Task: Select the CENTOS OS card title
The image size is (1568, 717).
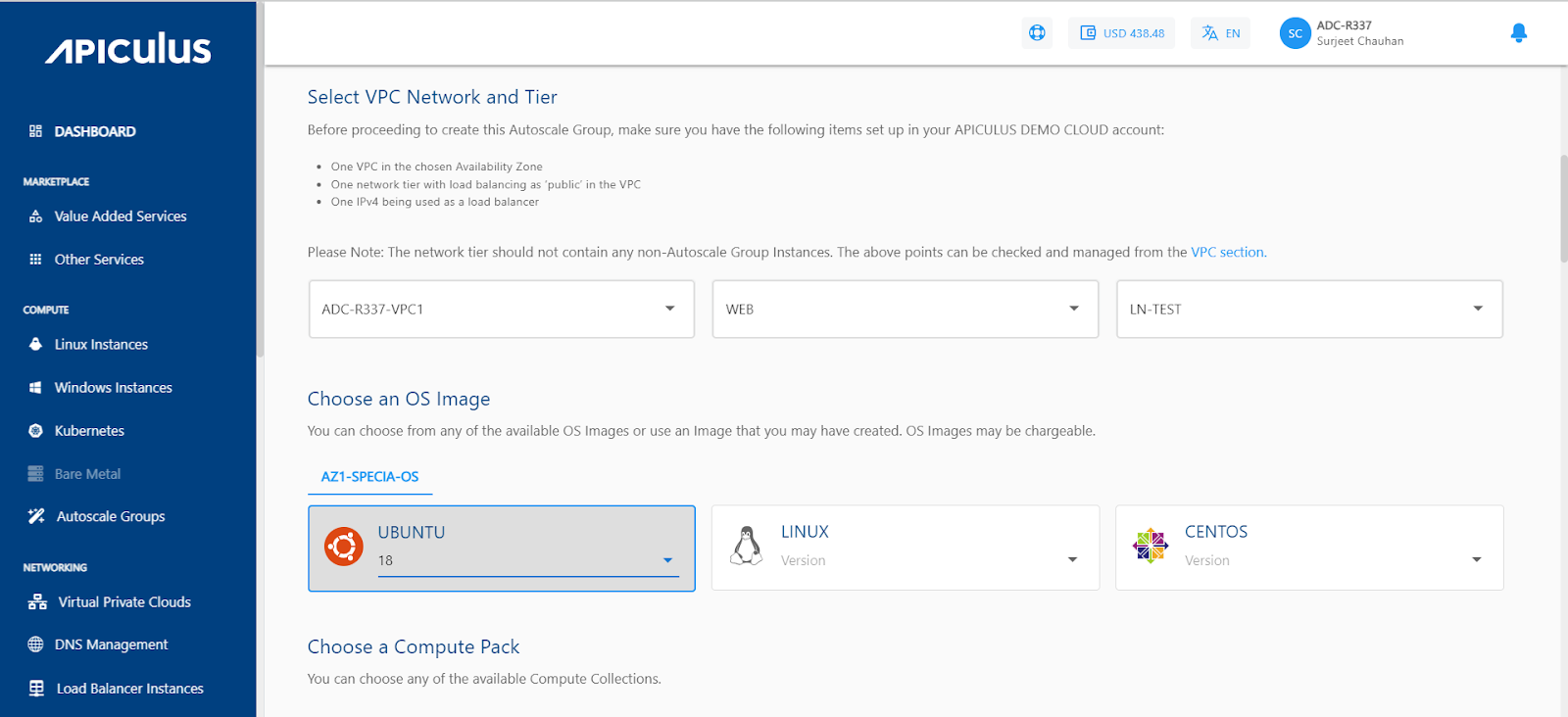Action: coord(1216,532)
